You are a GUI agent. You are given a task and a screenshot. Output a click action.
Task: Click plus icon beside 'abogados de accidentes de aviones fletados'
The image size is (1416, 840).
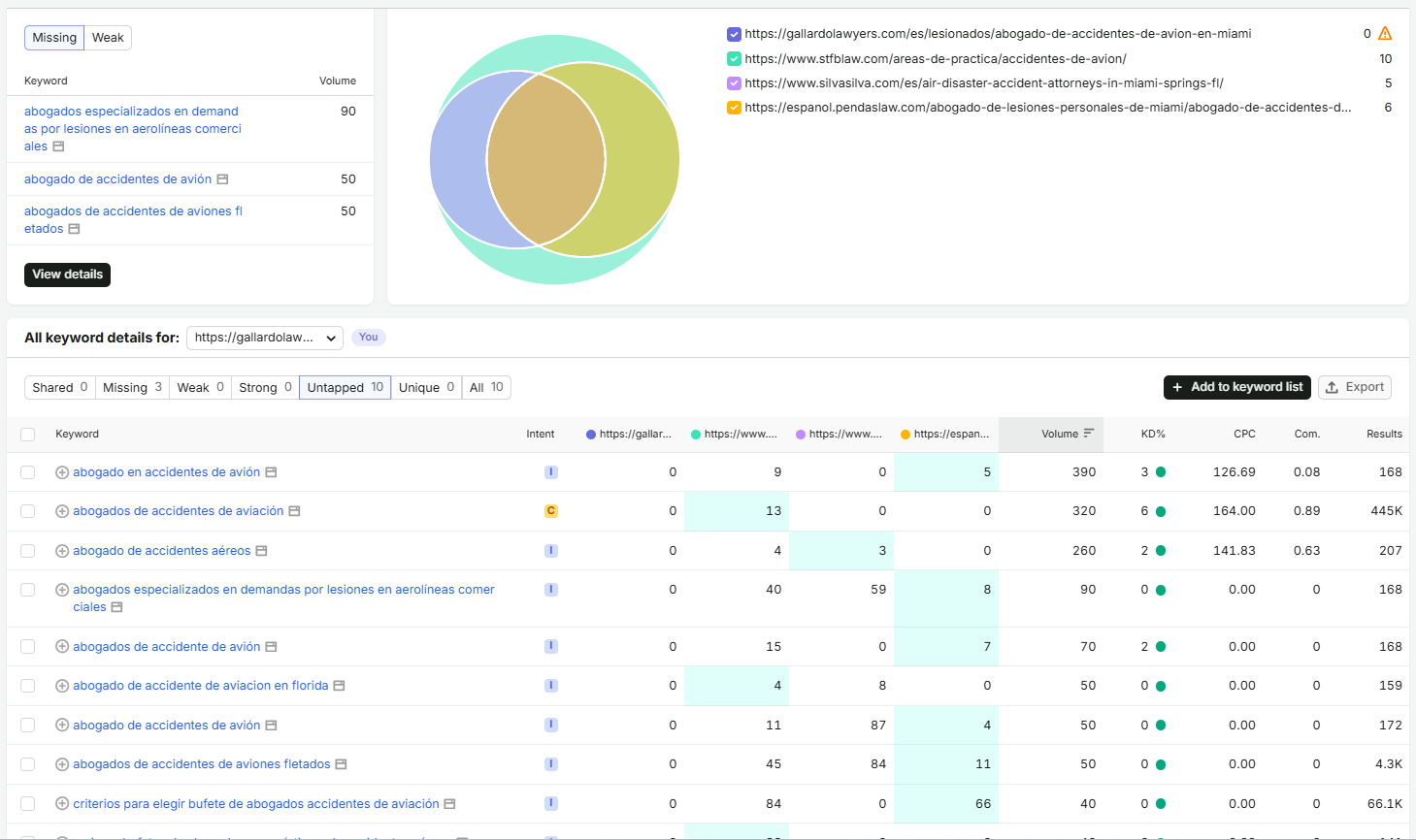62,764
